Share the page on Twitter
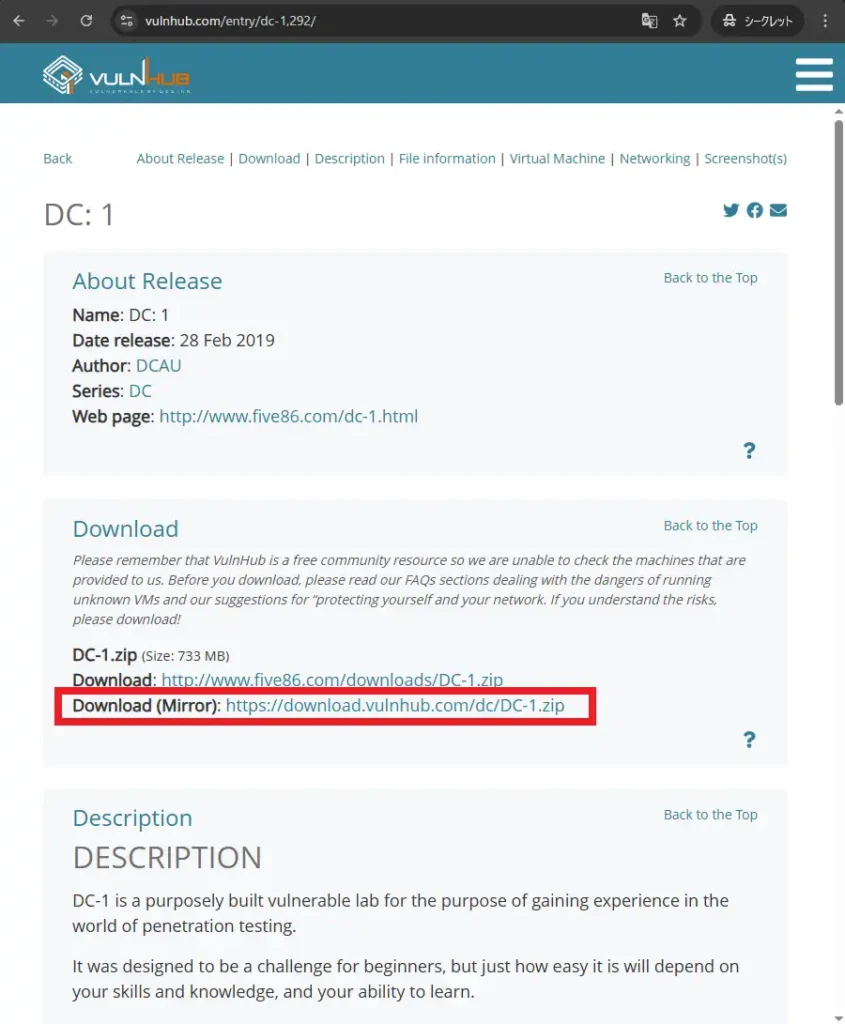Image resolution: width=845 pixels, height=1024 pixels. pos(731,210)
